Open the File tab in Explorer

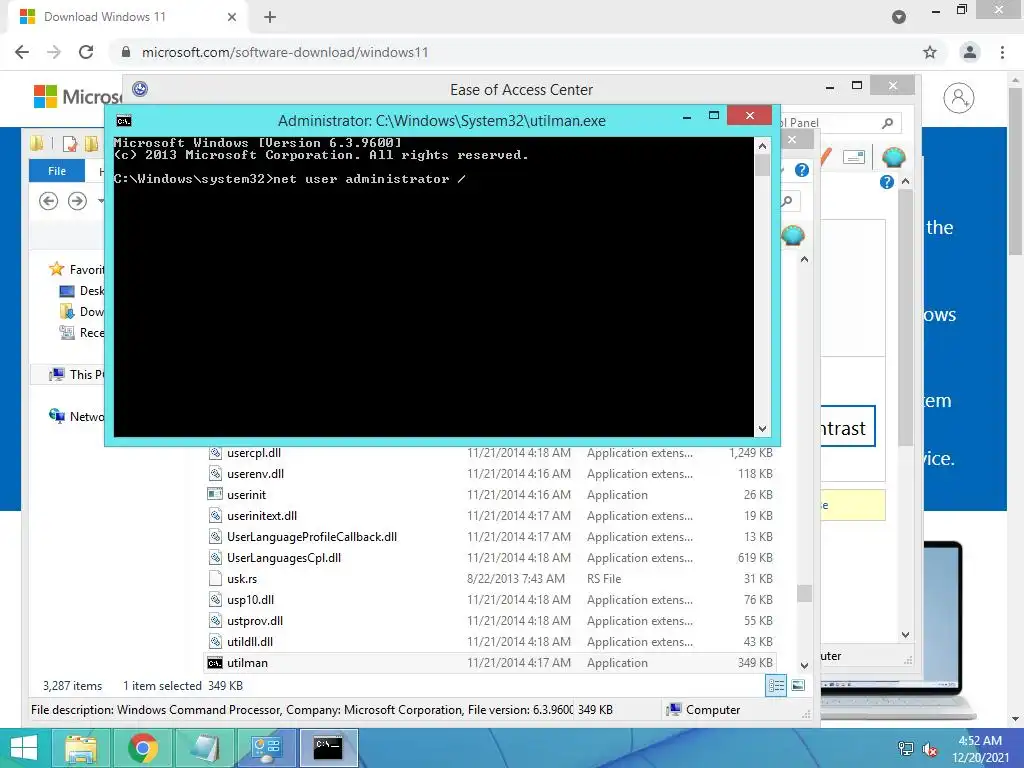pyautogui.click(x=57, y=171)
